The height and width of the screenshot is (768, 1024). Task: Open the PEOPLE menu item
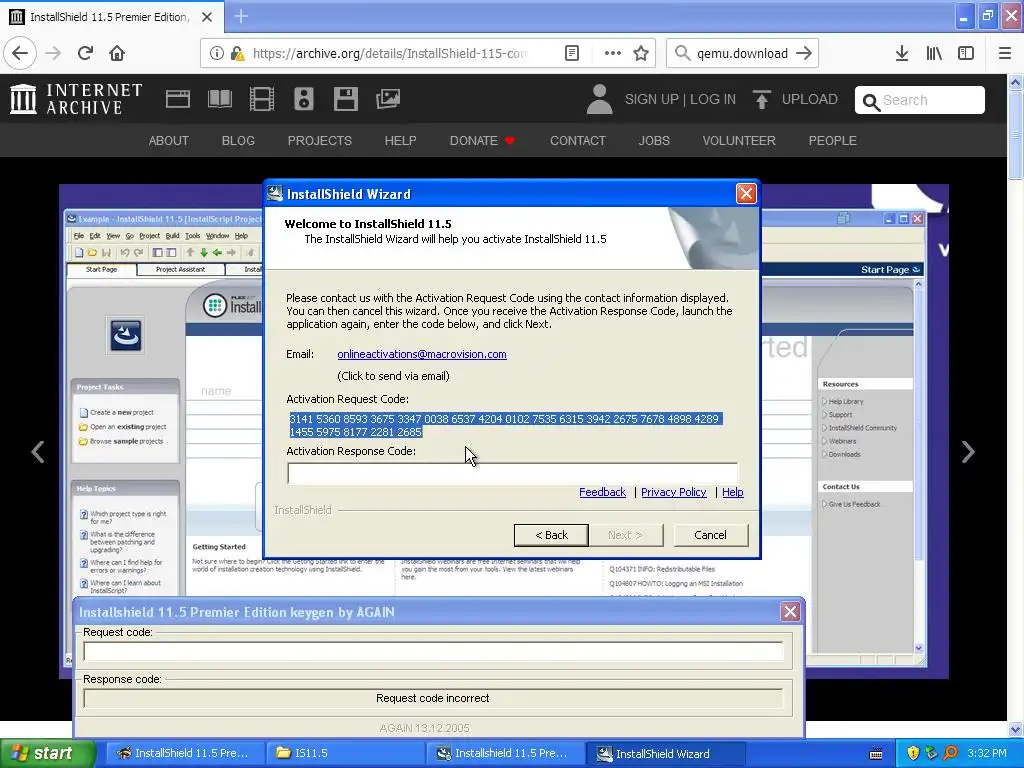tap(833, 140)
